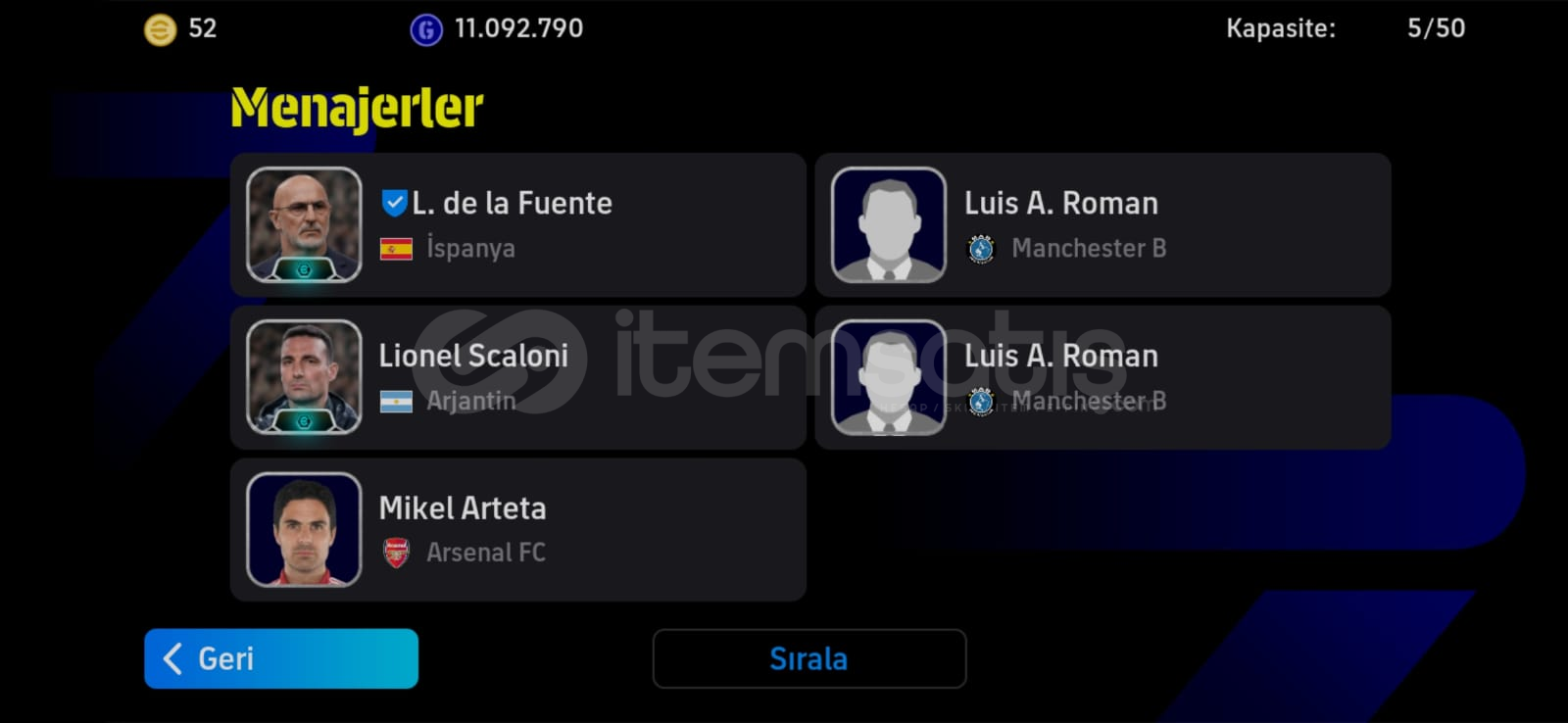Select L. de la Fuente manager card
Viewport: 1568px width, 723px height.
pos(518,224)
